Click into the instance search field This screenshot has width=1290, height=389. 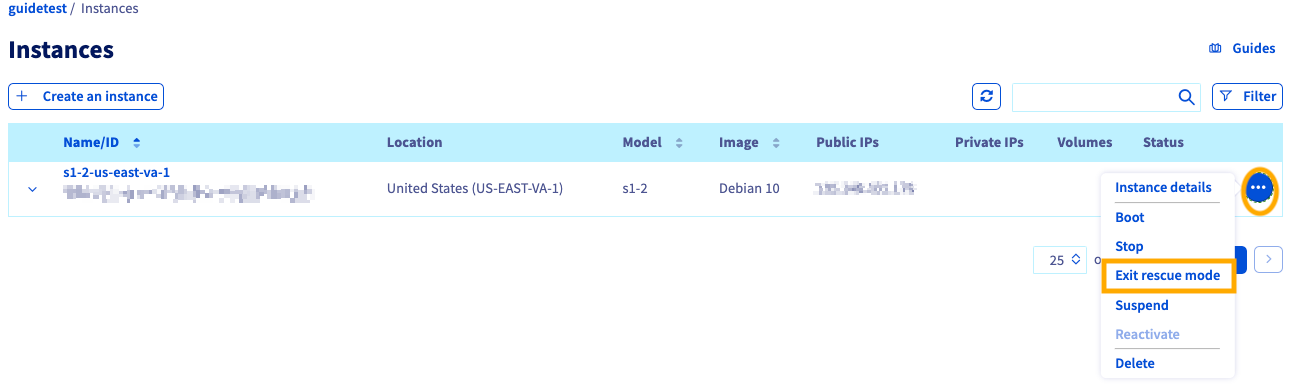pyautogui.click(x=1095, y=97)
